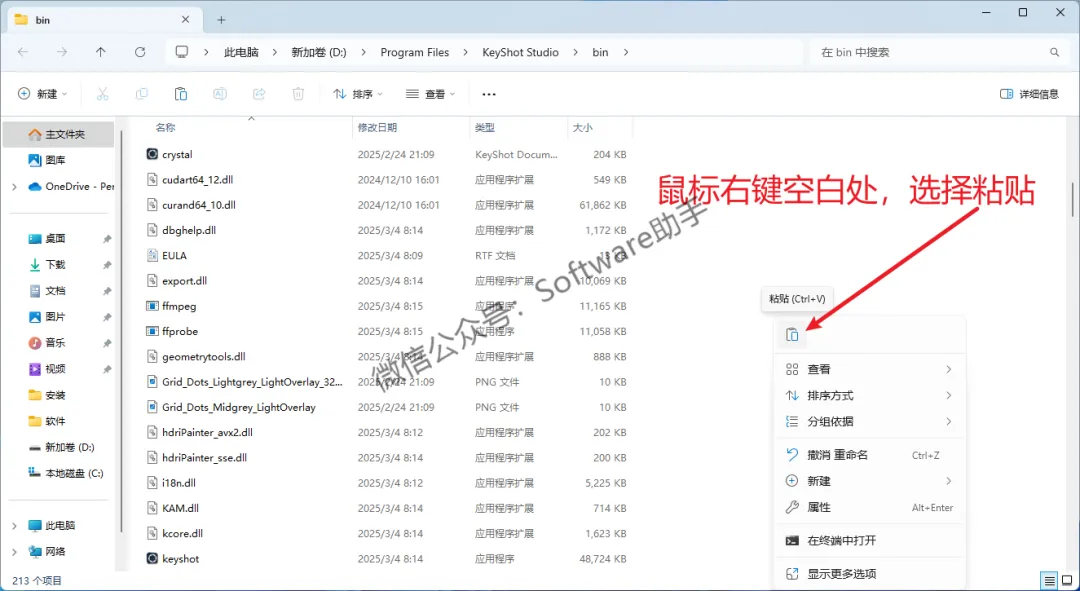Click Program Files breadcrumb
Viewport: 1080px width, 591px height.
(x=415, y=52)
